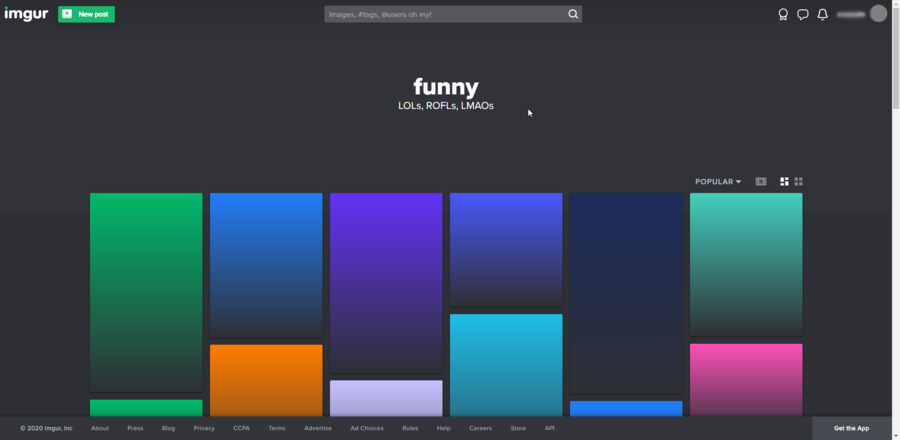Open the Careers footer link
This screenshot has height=440, width=900.
480,428
